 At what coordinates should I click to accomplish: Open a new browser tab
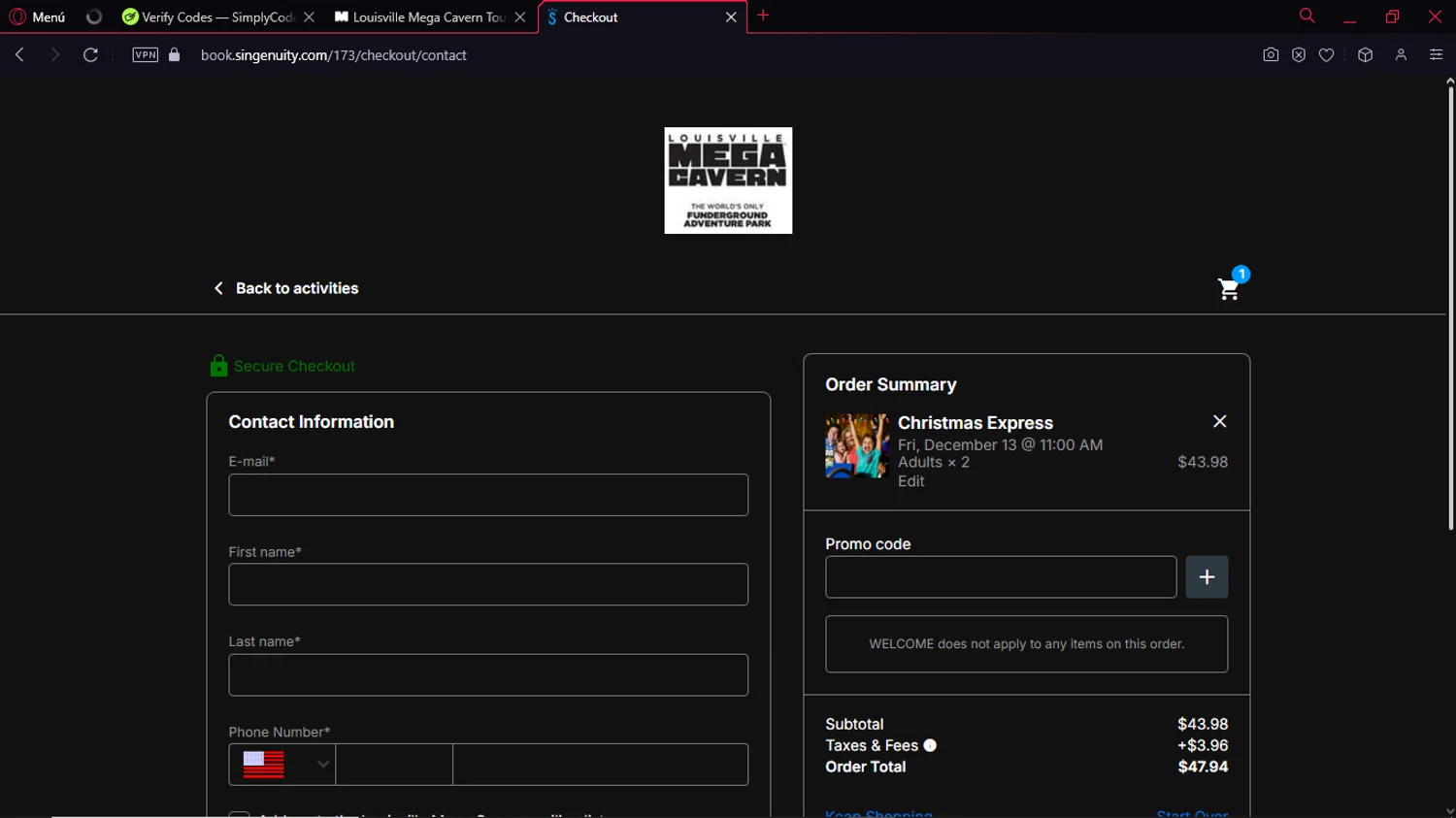(763, 16)
